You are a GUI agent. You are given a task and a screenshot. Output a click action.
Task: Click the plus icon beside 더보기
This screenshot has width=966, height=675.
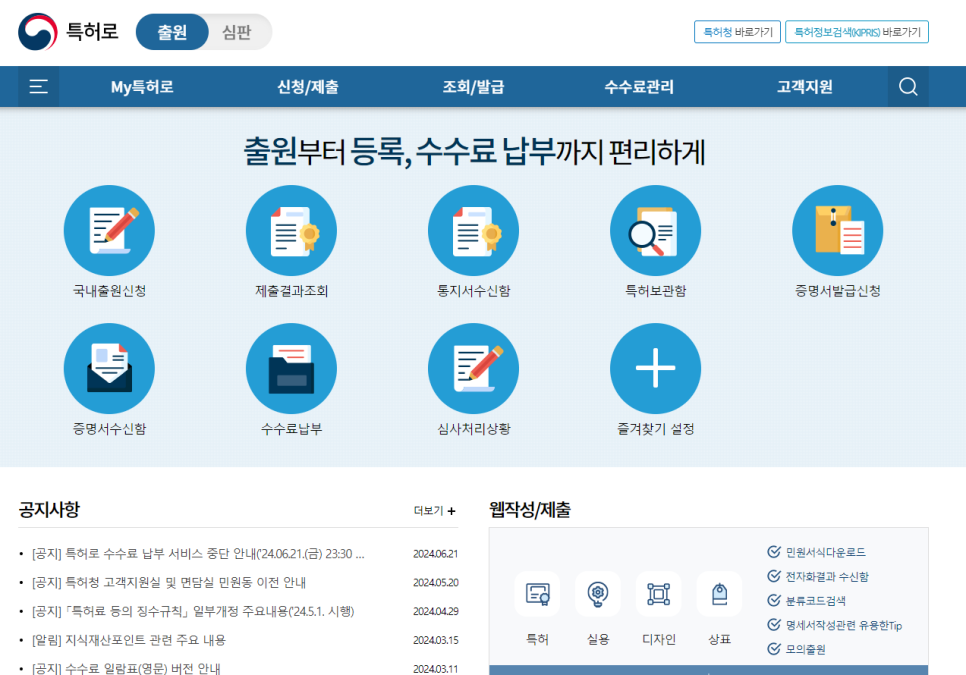click(x=452, y=511)
